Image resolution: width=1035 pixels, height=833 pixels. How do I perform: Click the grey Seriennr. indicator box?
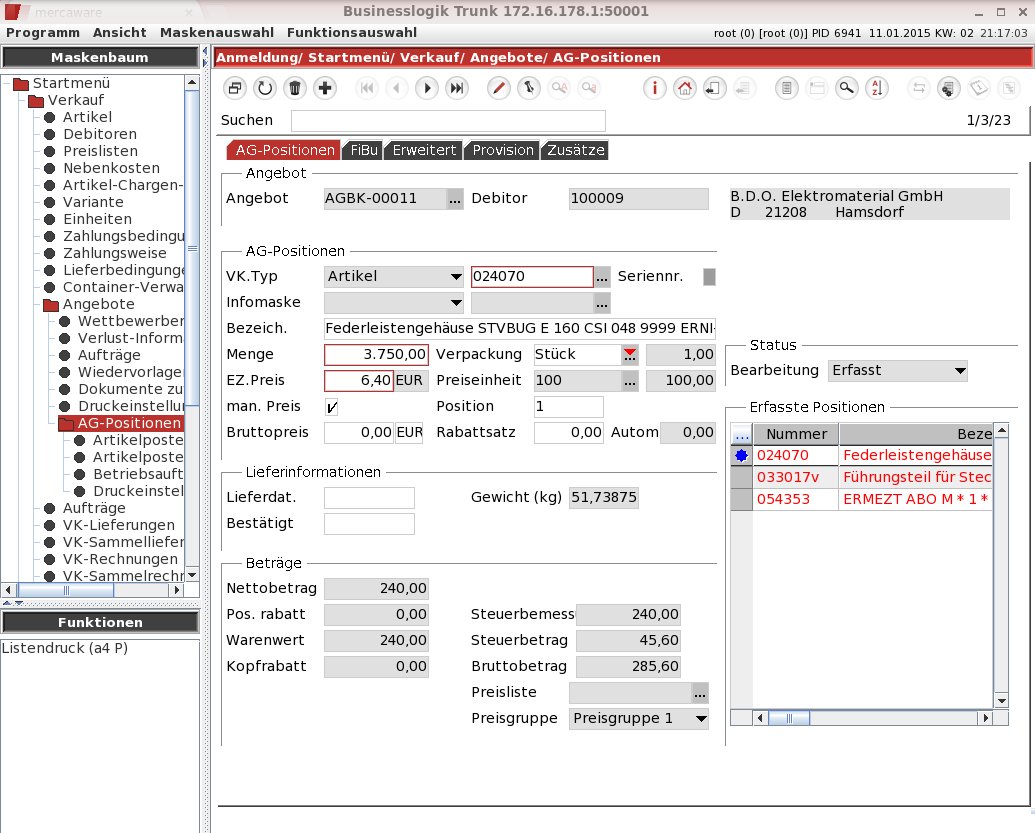[x=710, y=277]
